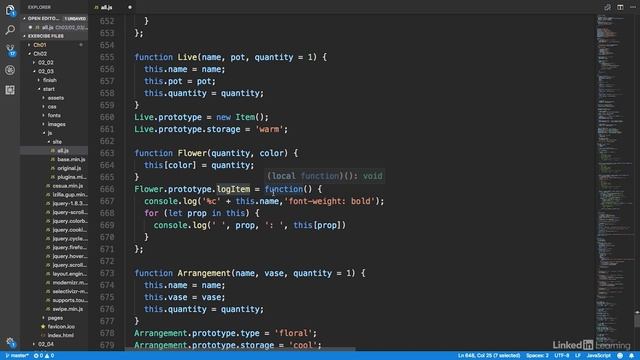Place the cursor on line number 660
This screenshot has width=640, height=360.
point(107,117)
